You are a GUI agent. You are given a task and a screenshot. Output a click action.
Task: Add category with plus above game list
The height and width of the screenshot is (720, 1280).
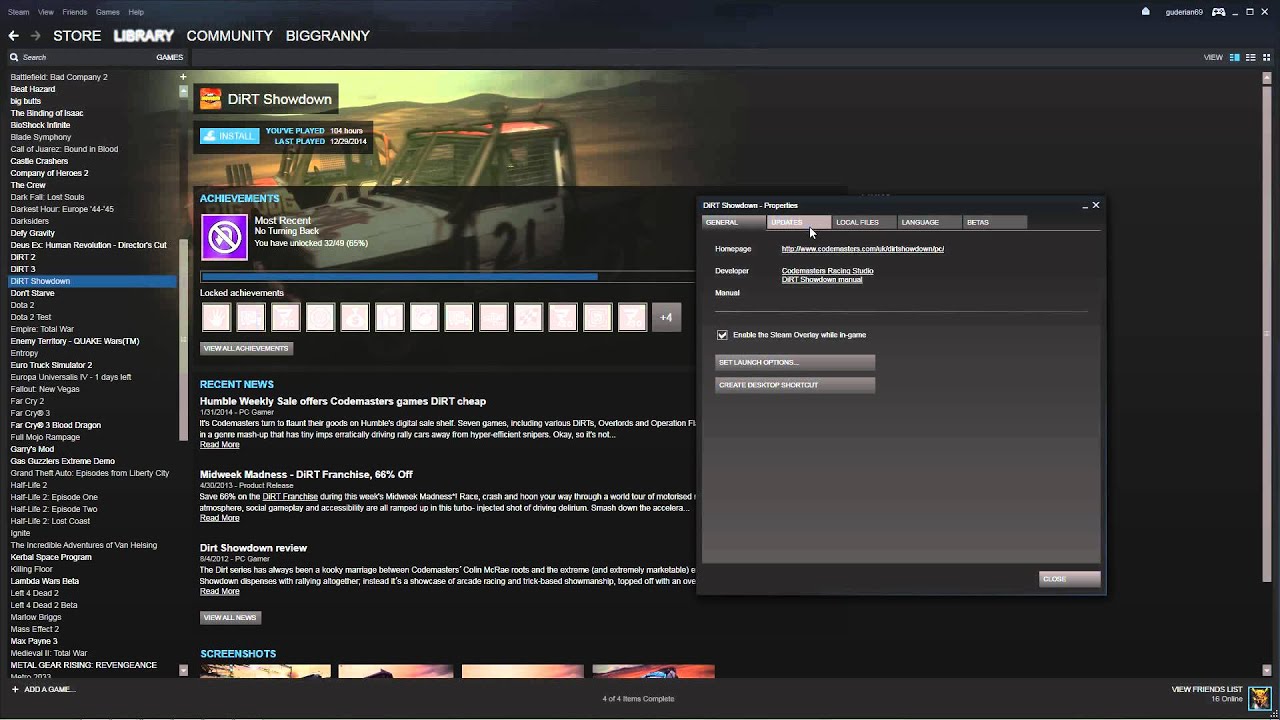pos(183,77)
